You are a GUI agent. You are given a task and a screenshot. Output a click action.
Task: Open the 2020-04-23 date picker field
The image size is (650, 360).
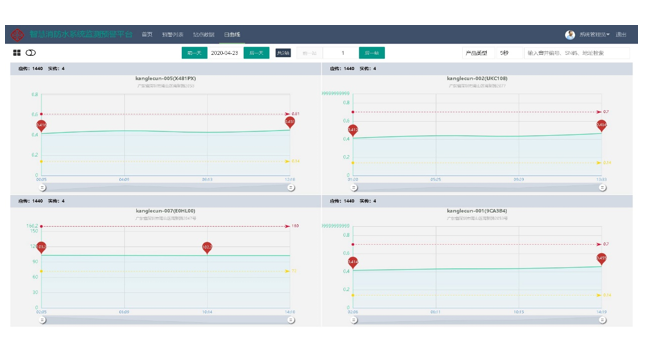pyautogui.click(x=225, y=53)
